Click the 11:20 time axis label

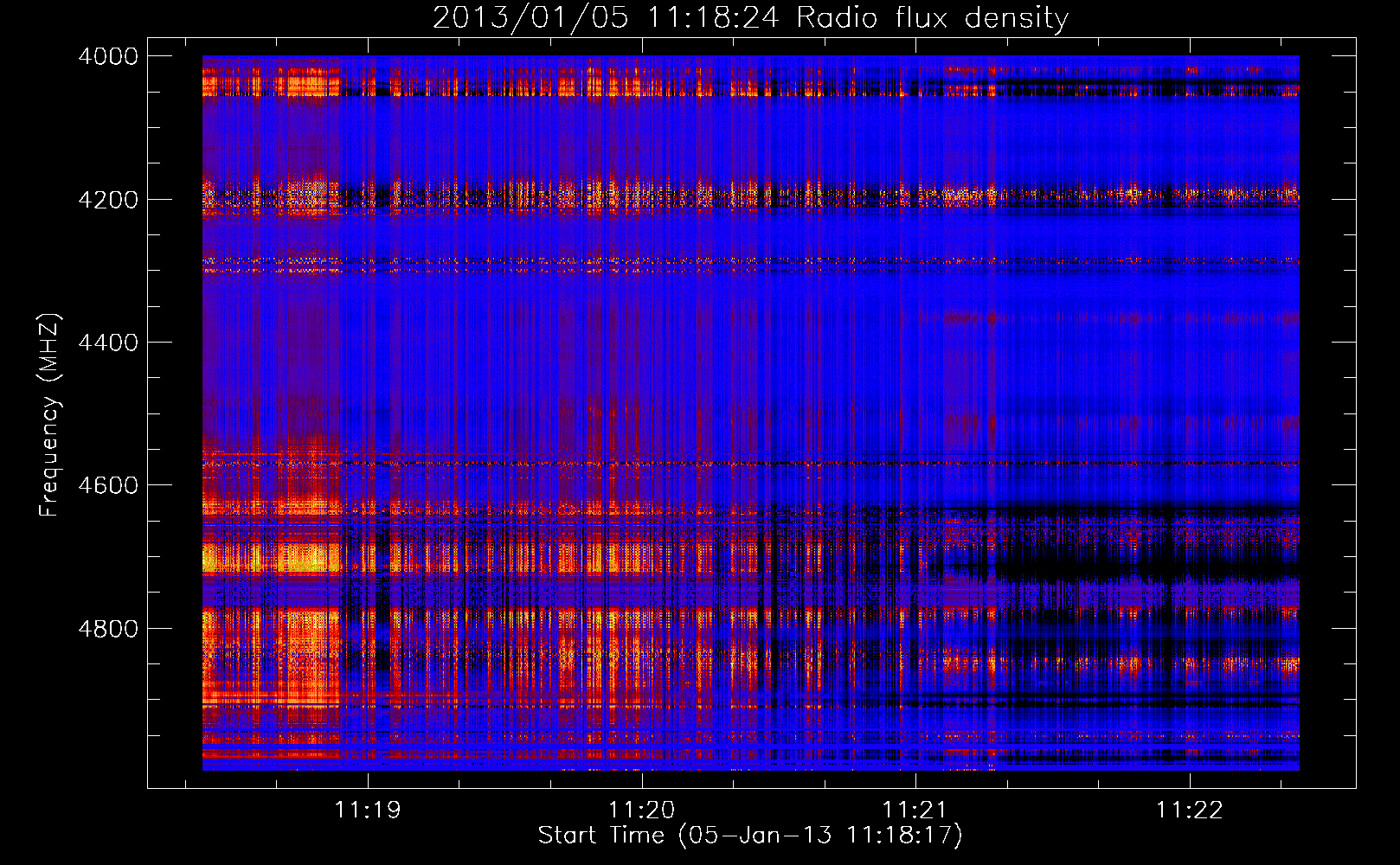point(641,810)
